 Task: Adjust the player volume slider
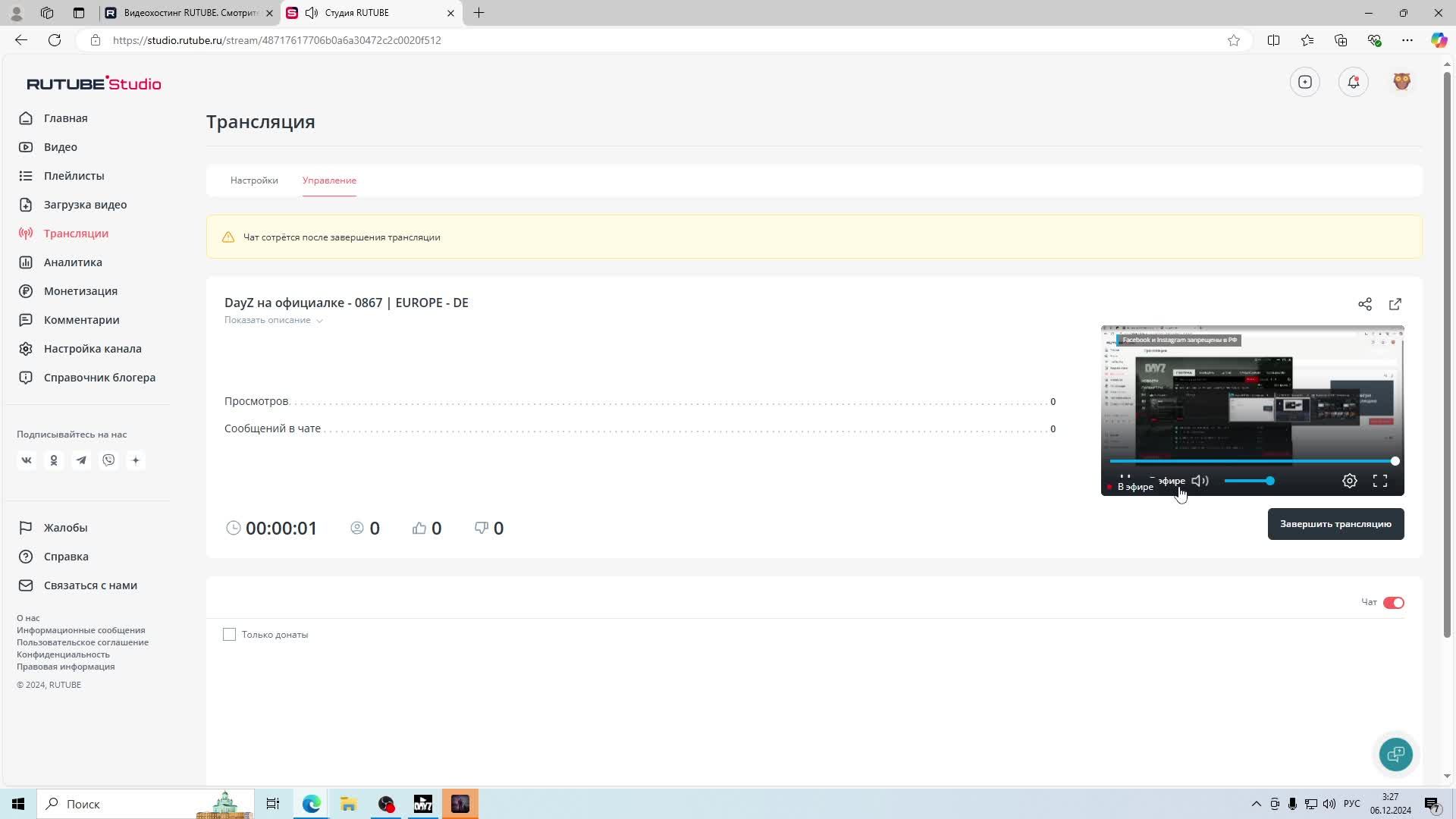click(1249, 481)
